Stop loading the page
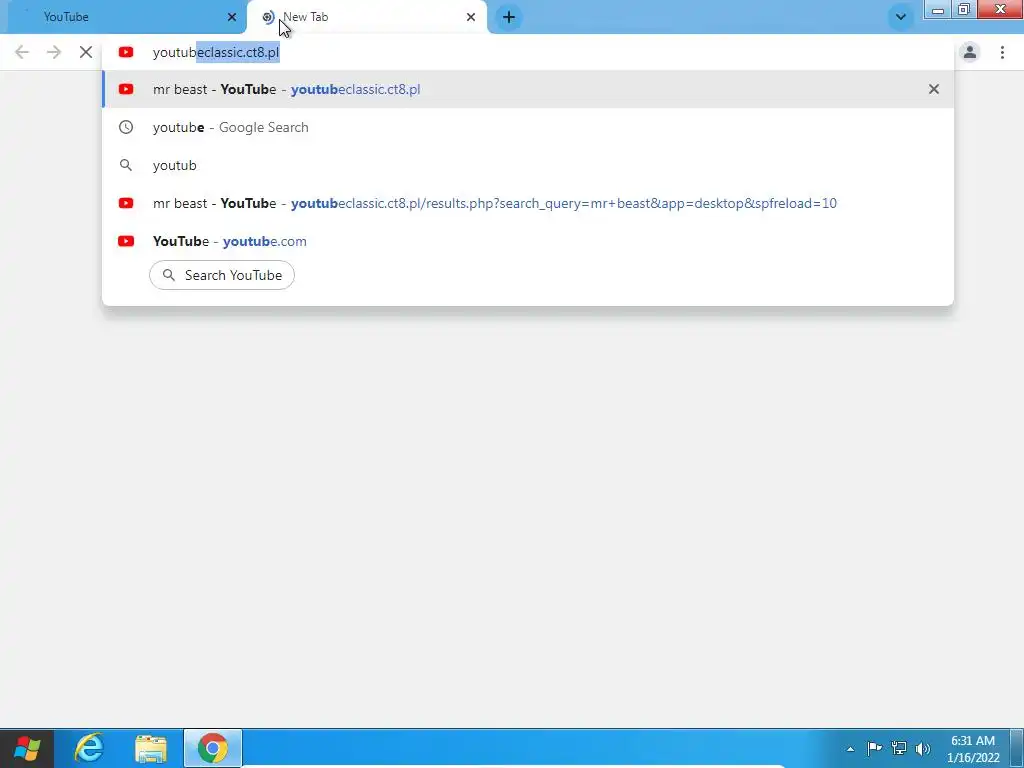The height and width of the screenshot is (768, 1024). coord(86,52)
